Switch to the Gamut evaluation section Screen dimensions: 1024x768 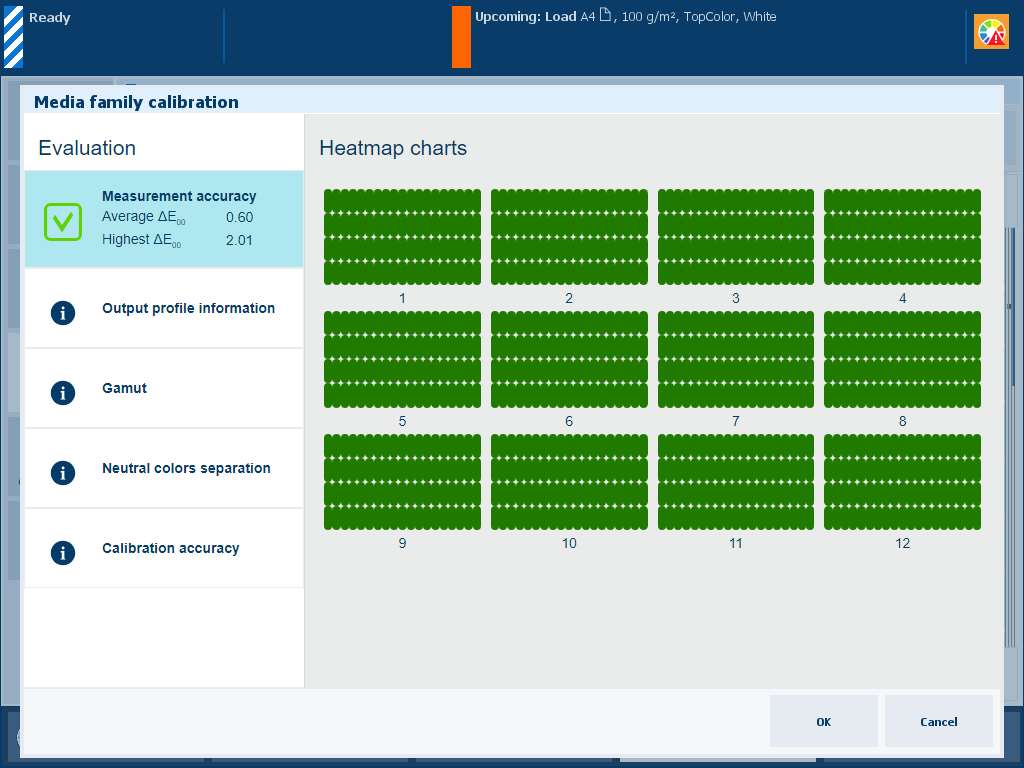[x=124, y=388]
